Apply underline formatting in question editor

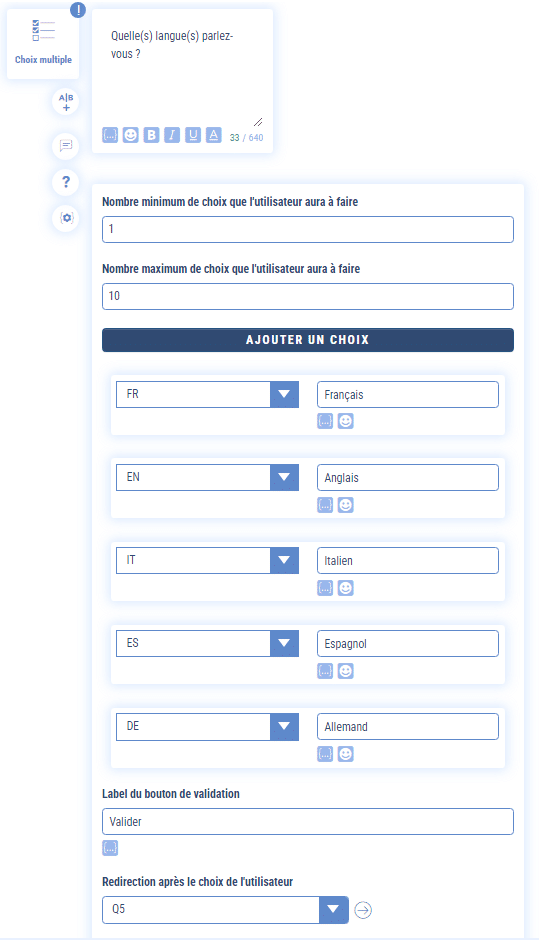[192, 135]
